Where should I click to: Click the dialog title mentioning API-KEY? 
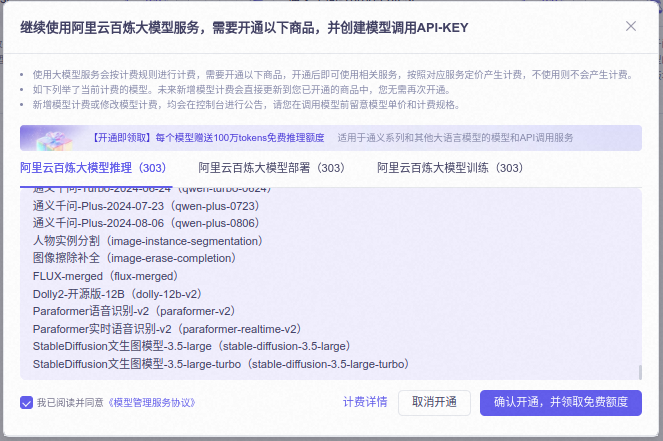pyautogui.click(x=244, y=28)
